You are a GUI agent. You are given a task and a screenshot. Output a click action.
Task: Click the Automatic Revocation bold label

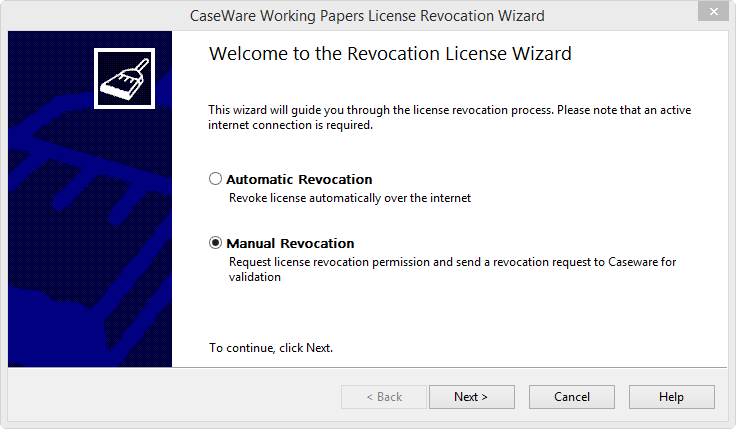pyautogui.click(x=299, y=179)
